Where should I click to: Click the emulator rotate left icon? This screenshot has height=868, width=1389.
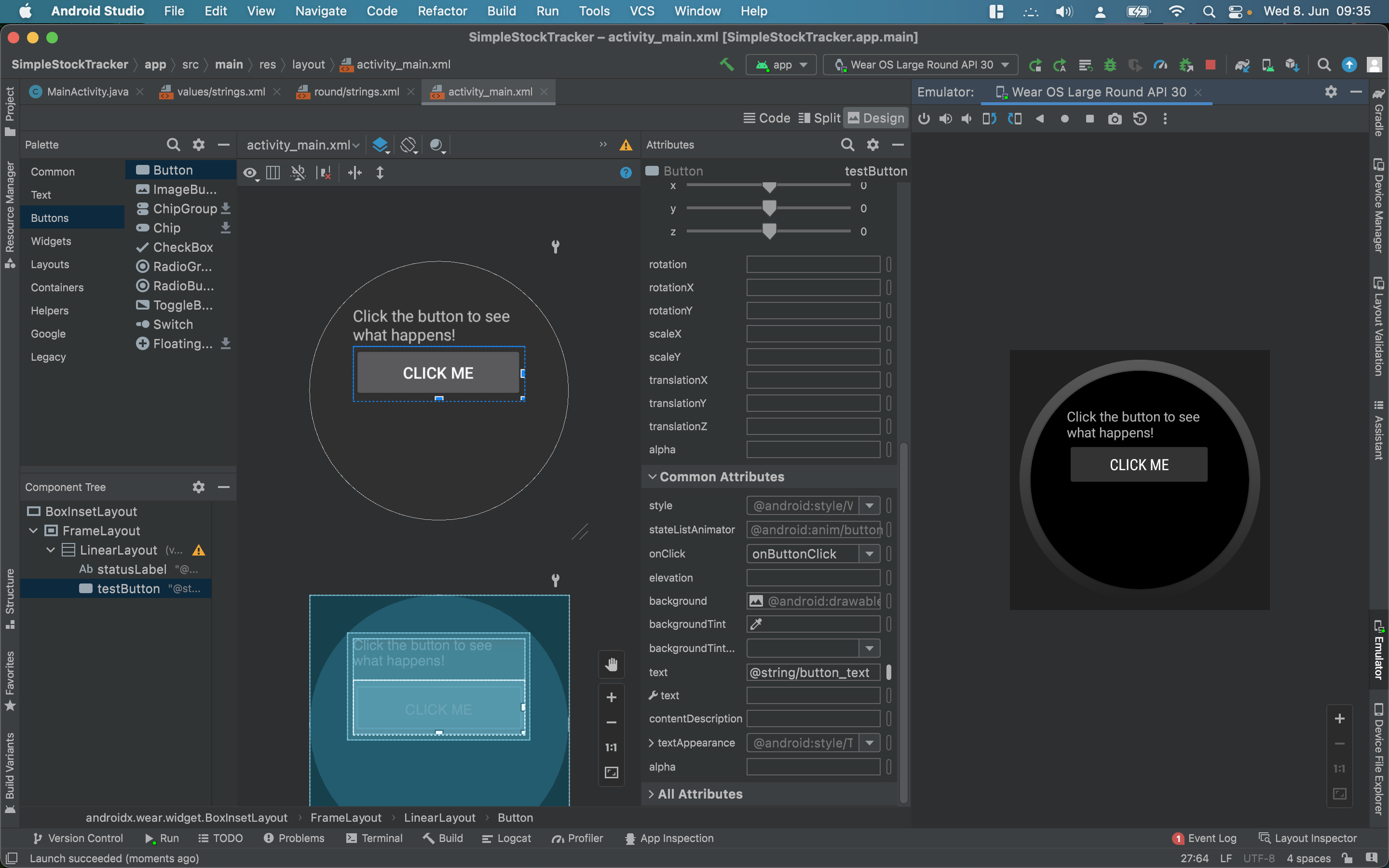[989, 119]
